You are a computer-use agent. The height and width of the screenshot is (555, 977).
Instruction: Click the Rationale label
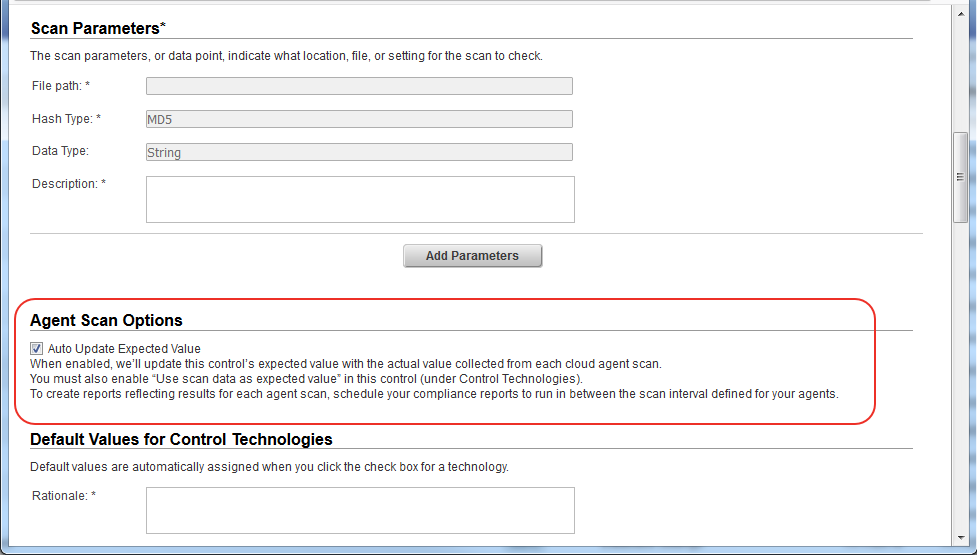tap(59, 495)
